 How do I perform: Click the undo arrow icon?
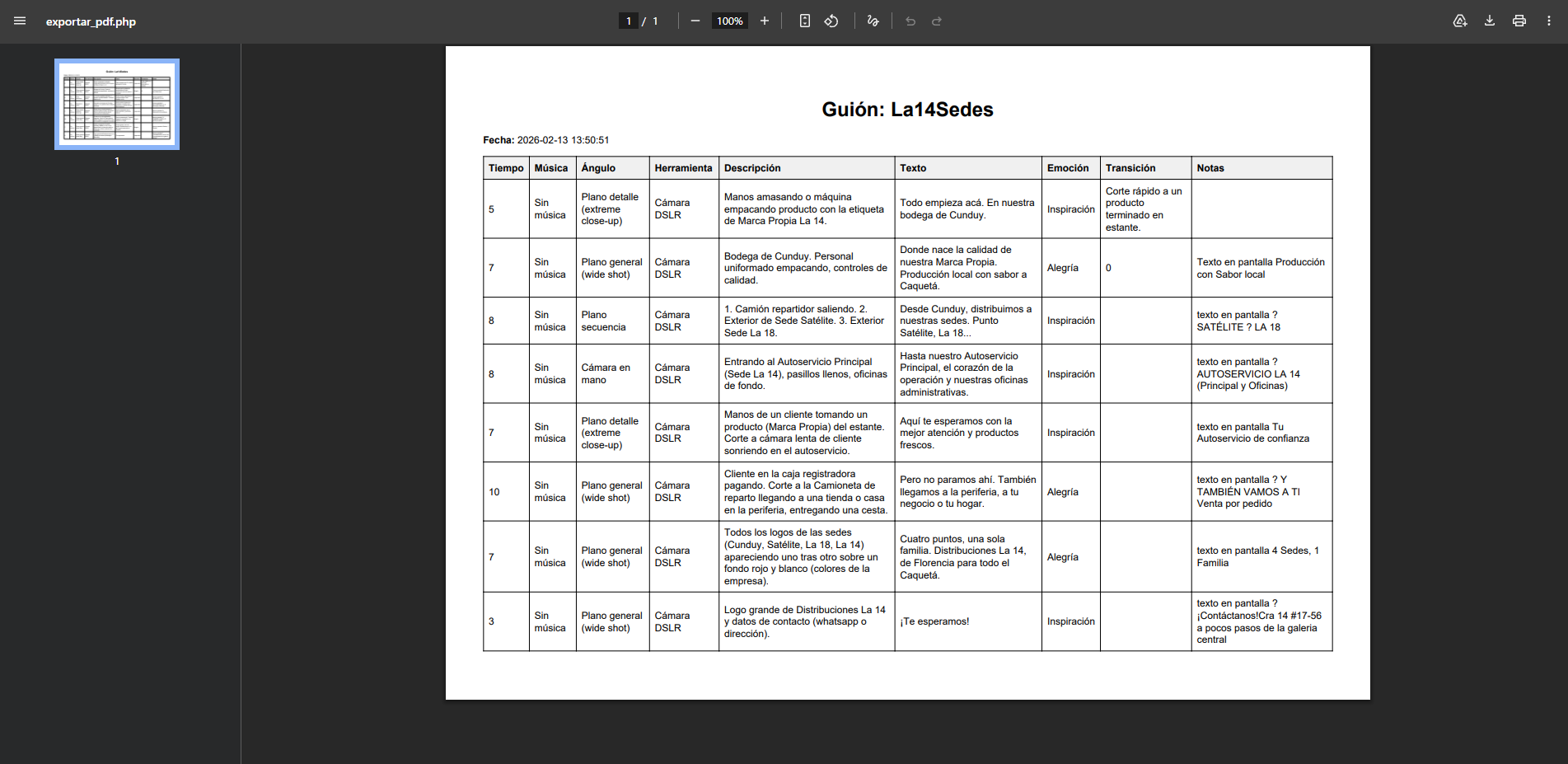(910, 21)
